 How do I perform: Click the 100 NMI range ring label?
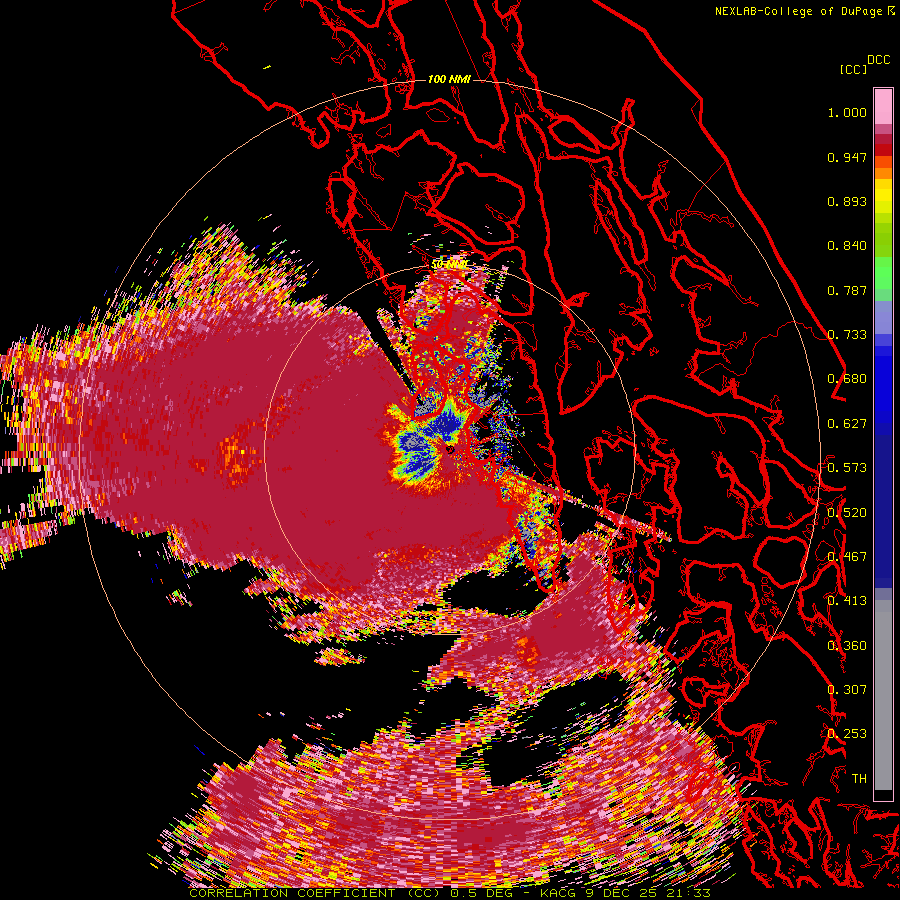pyautogui.click(x=449, y=79)
